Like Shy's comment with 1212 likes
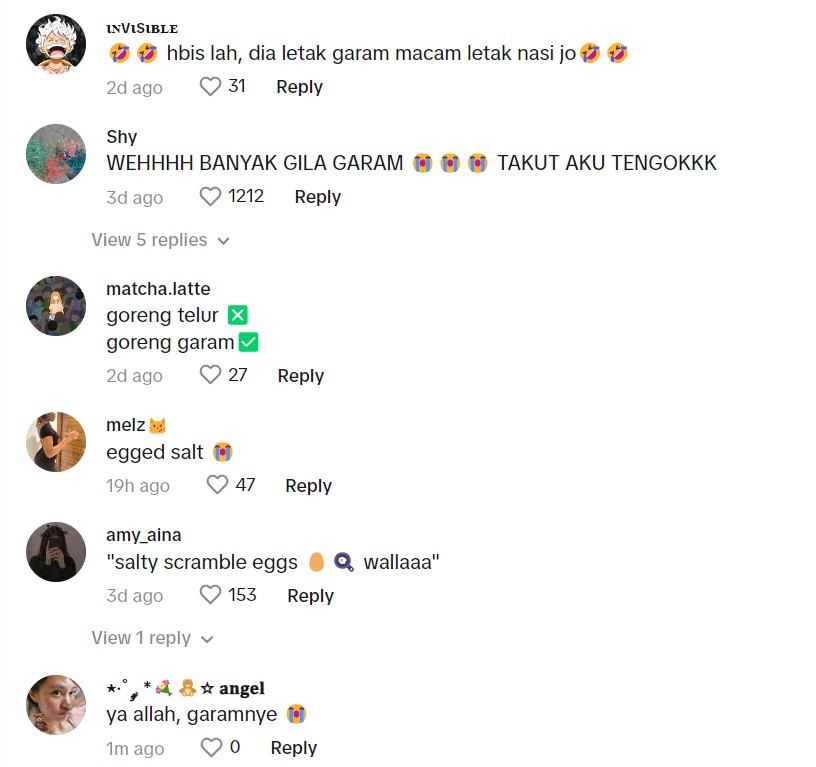 [210, 197]
